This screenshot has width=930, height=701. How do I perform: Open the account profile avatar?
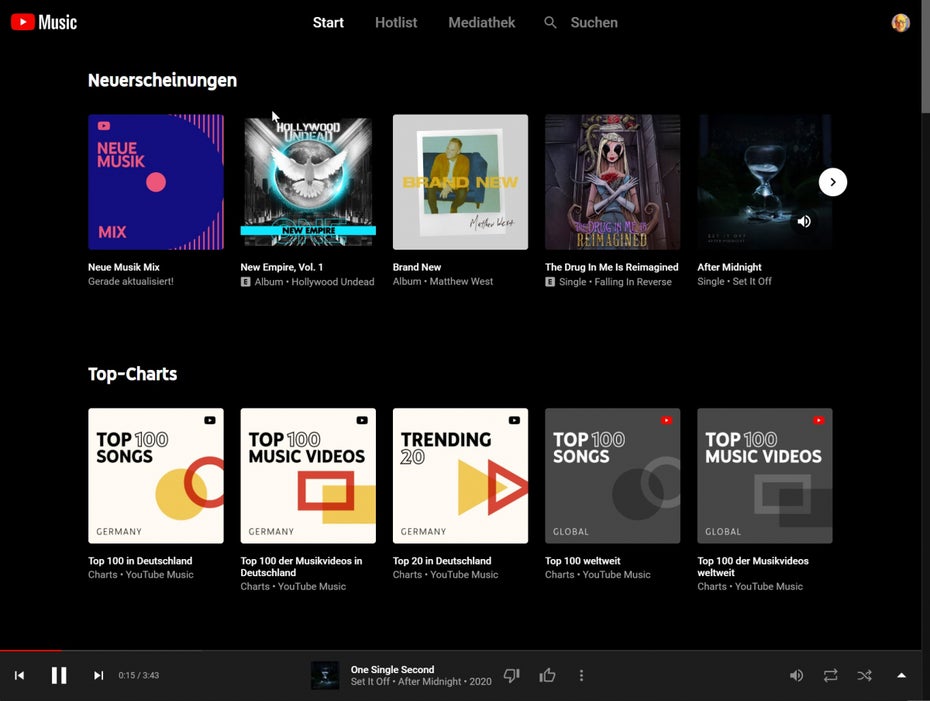click(900, 22)
